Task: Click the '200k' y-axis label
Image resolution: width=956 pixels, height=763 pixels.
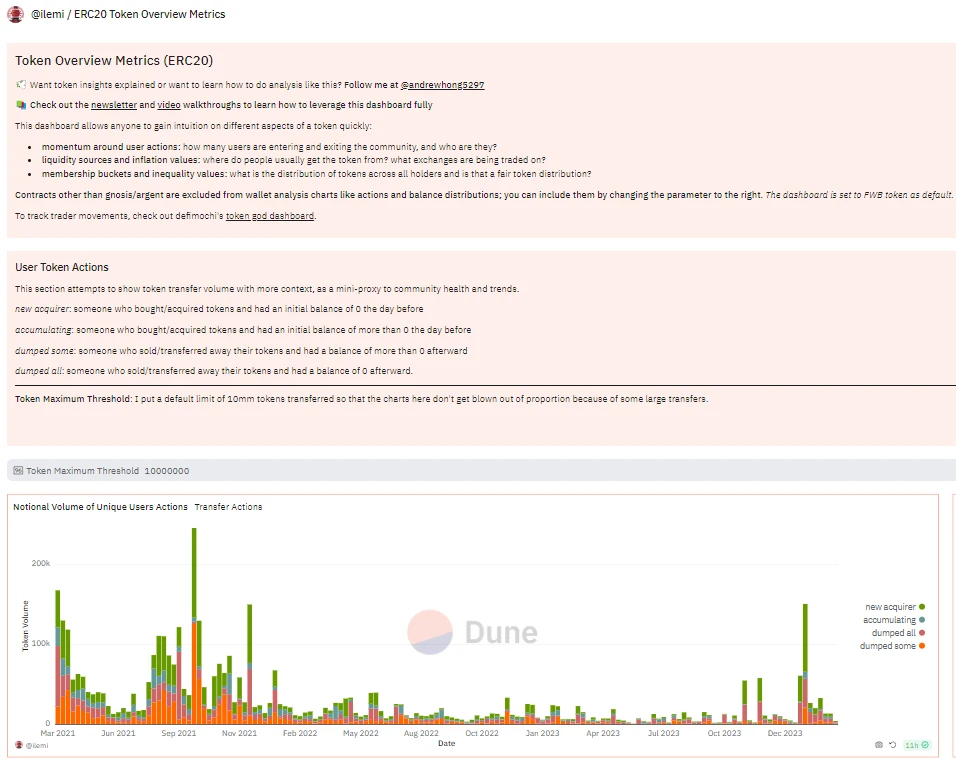Action: (x=41, y=564)
